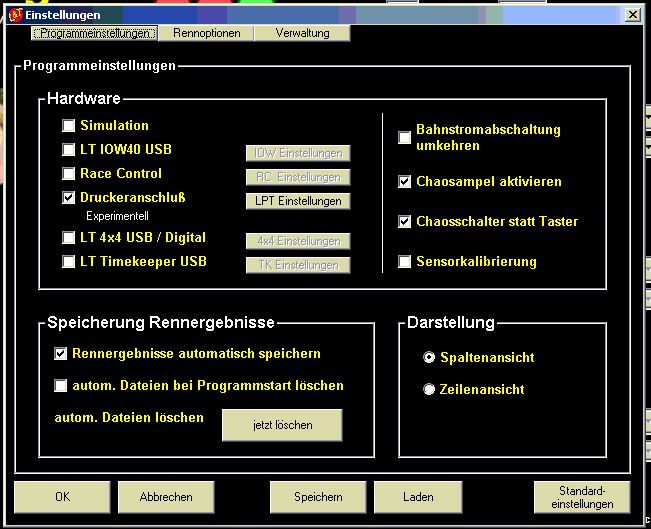Image resolution: width=651 pixels, height=529 pixels.
Task: Close the Einstellungen dialog window
Action: 632,15
